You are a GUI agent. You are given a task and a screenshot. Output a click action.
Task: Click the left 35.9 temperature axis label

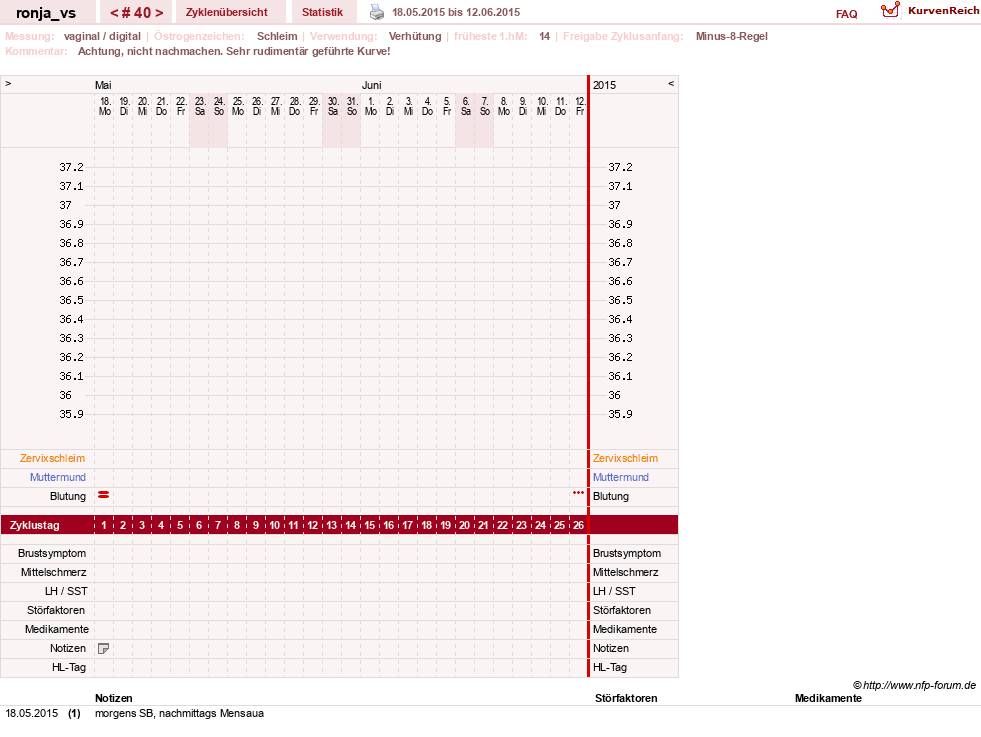[71, 414]
